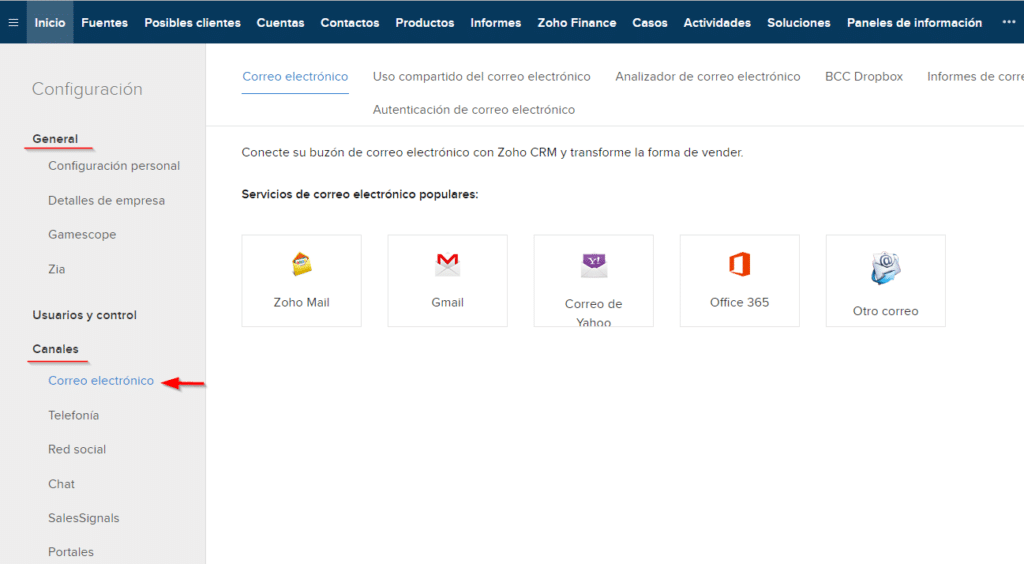Open the Fuentes module
The height and width of the screenshot is (564, 1024).
click(104, 22)
